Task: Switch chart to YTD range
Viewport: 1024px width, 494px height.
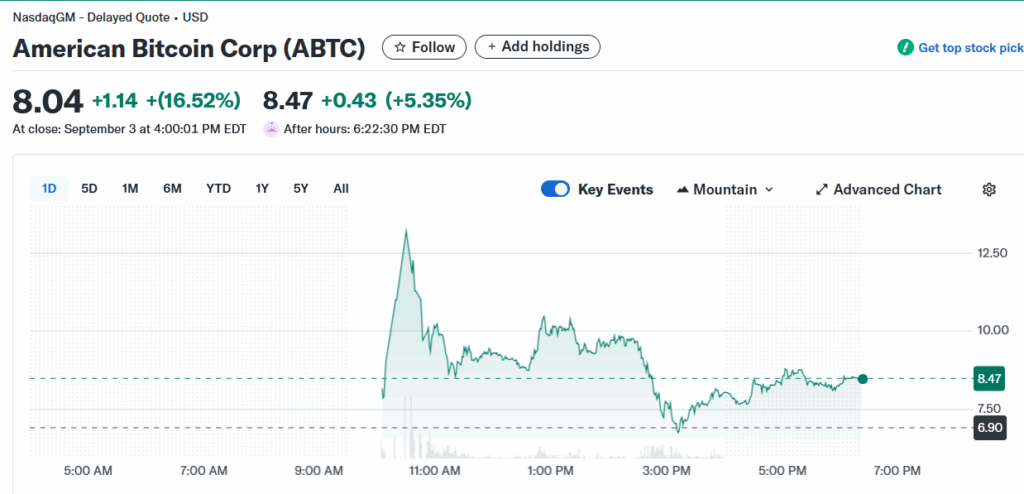Action: 218,188
